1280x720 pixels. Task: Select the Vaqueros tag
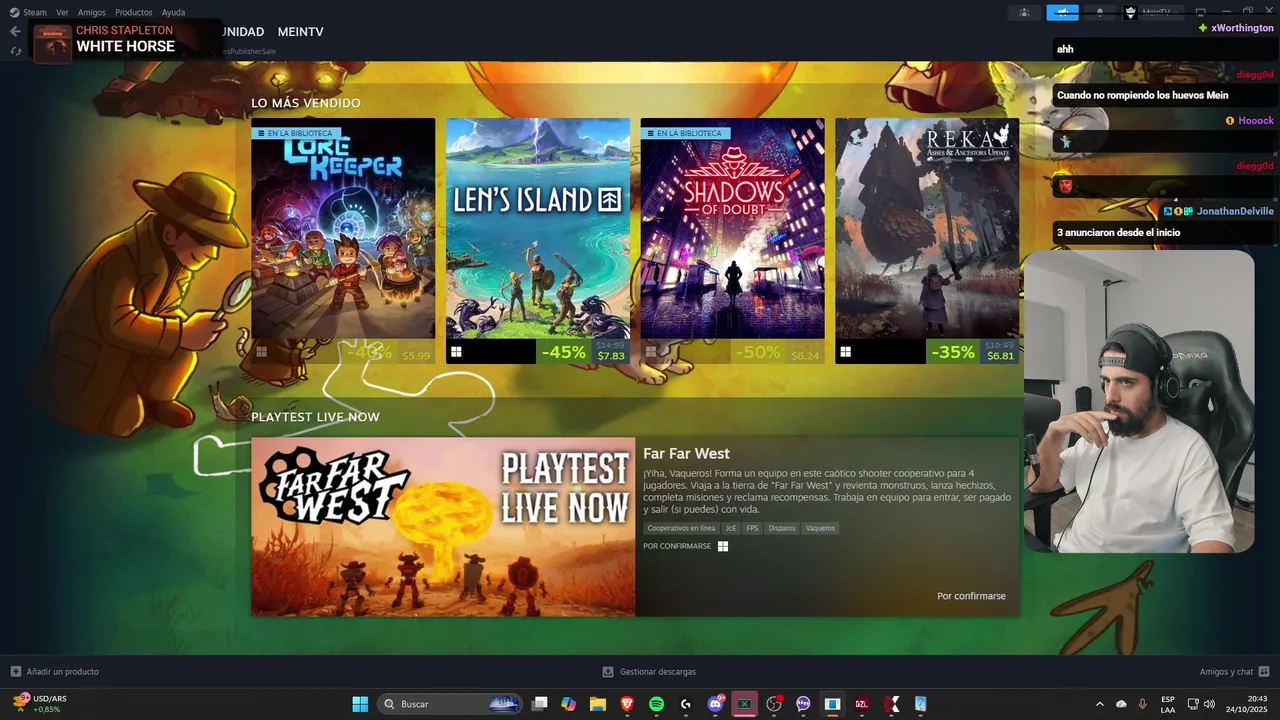tap(820, 528)
